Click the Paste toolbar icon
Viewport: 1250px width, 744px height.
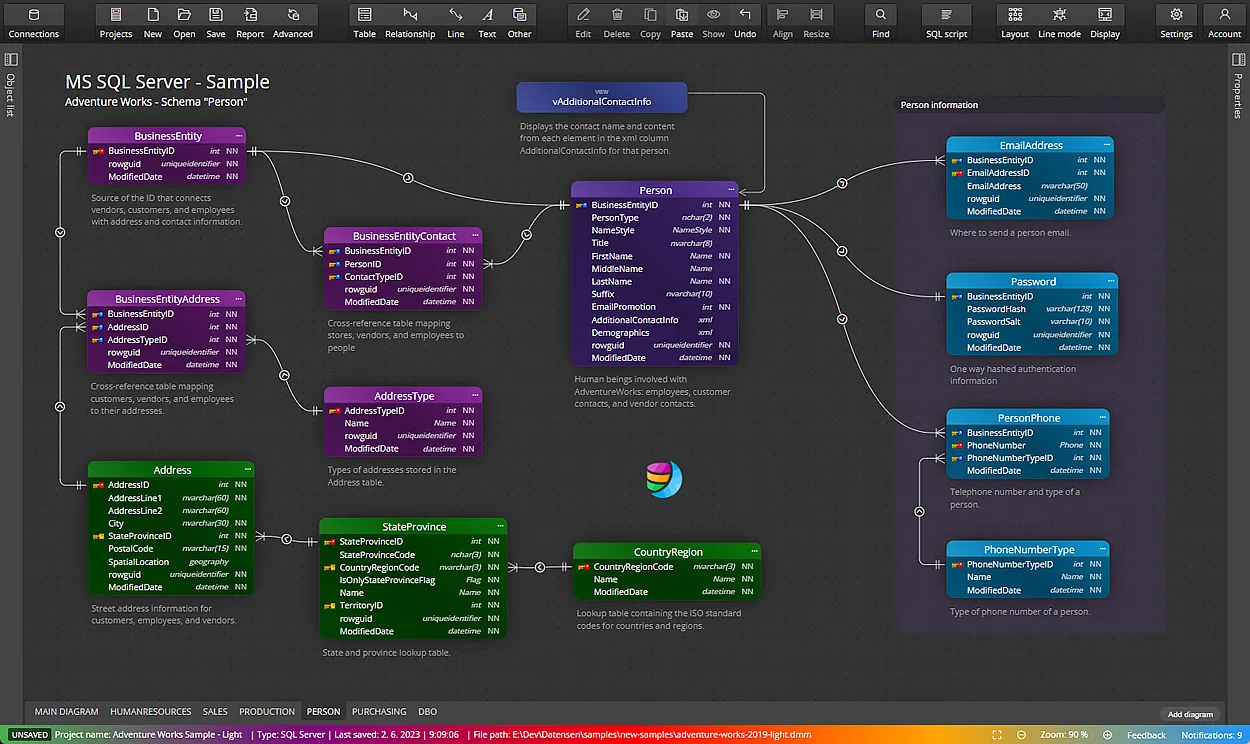[x=682, y=23]
